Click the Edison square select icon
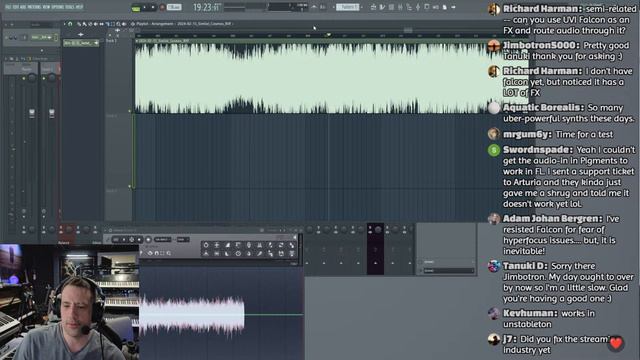This screenshot has width=640, height=360. coord(162,253)
